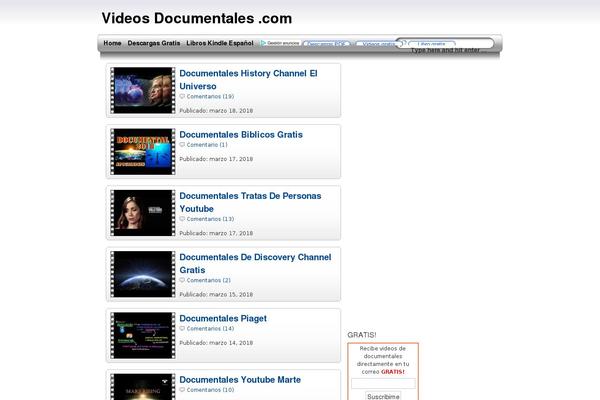Open the Videos Documentales .com site title
The height and width of the screenshot is (400, 600).
pos(197,18)
